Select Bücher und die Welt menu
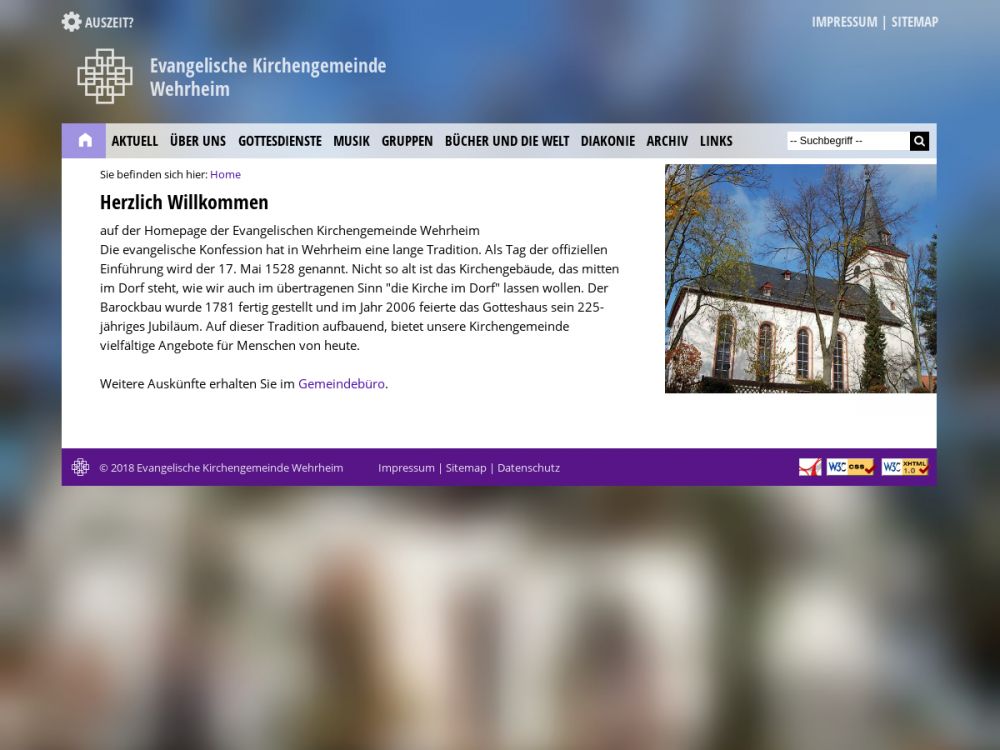The width and height of the screenshot is (1000, 750). [x=506, y=141]
